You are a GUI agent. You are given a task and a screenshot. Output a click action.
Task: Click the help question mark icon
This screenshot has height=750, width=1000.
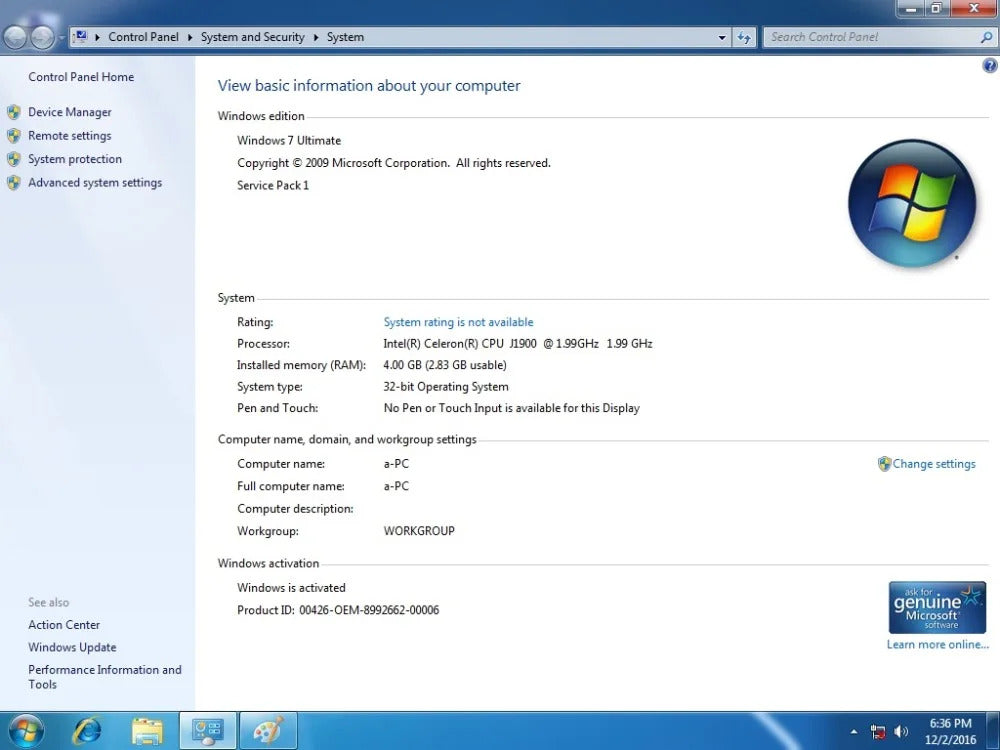pyautogui.click(x=990, y=66)
